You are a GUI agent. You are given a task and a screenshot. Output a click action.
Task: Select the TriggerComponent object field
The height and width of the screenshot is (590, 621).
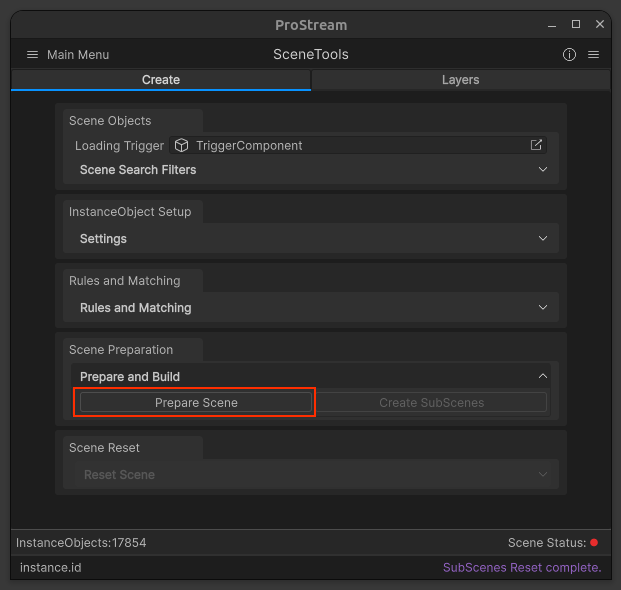350,146
